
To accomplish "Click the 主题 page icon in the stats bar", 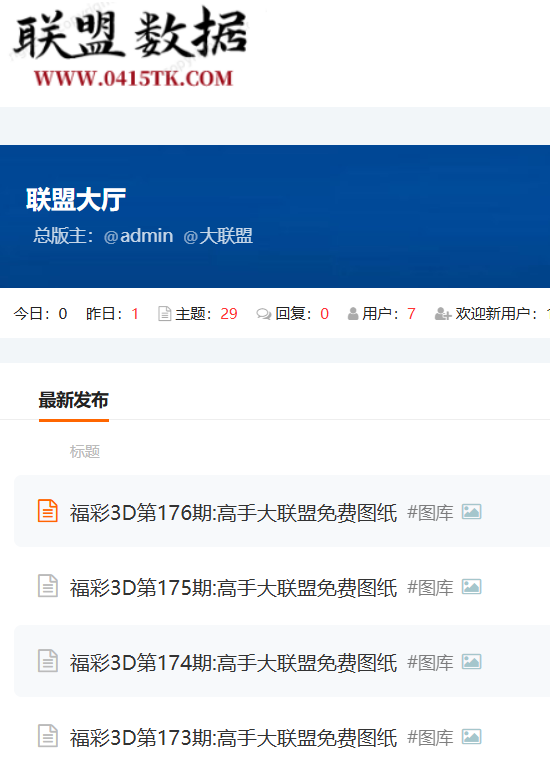I will click(x=164, y=314).
